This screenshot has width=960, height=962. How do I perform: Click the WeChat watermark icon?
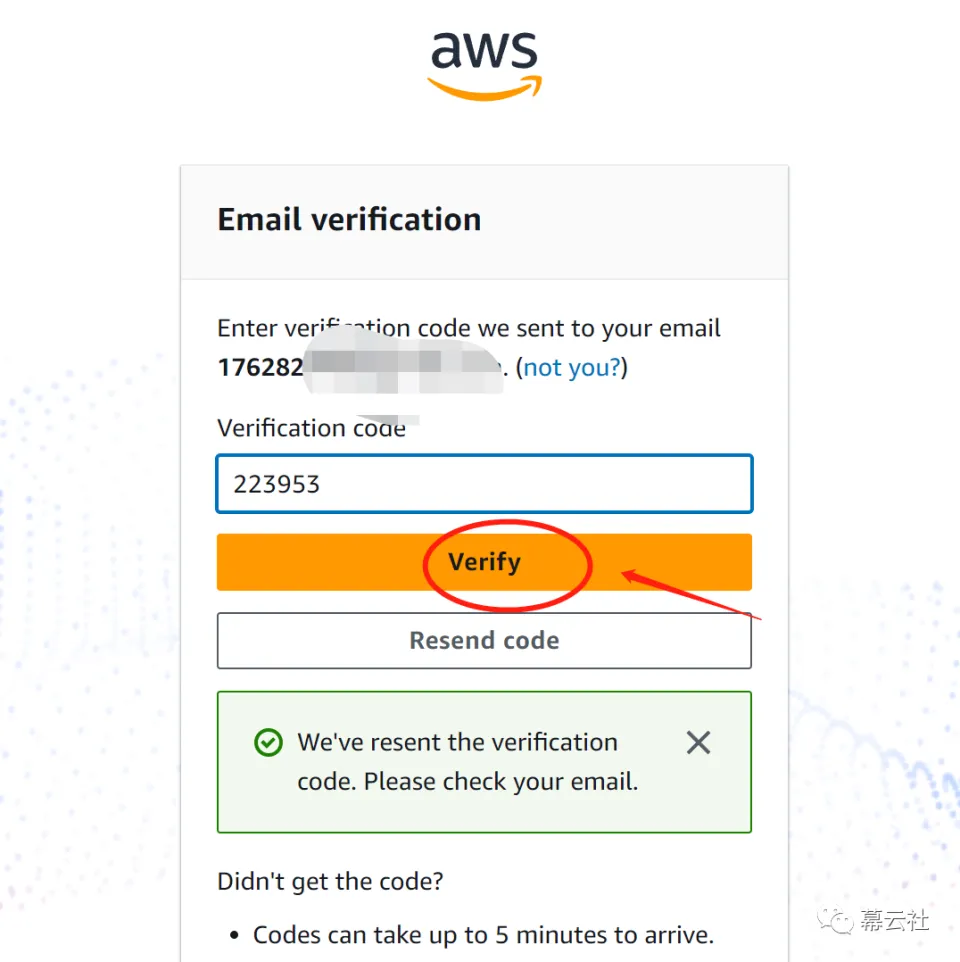point(835,921)
